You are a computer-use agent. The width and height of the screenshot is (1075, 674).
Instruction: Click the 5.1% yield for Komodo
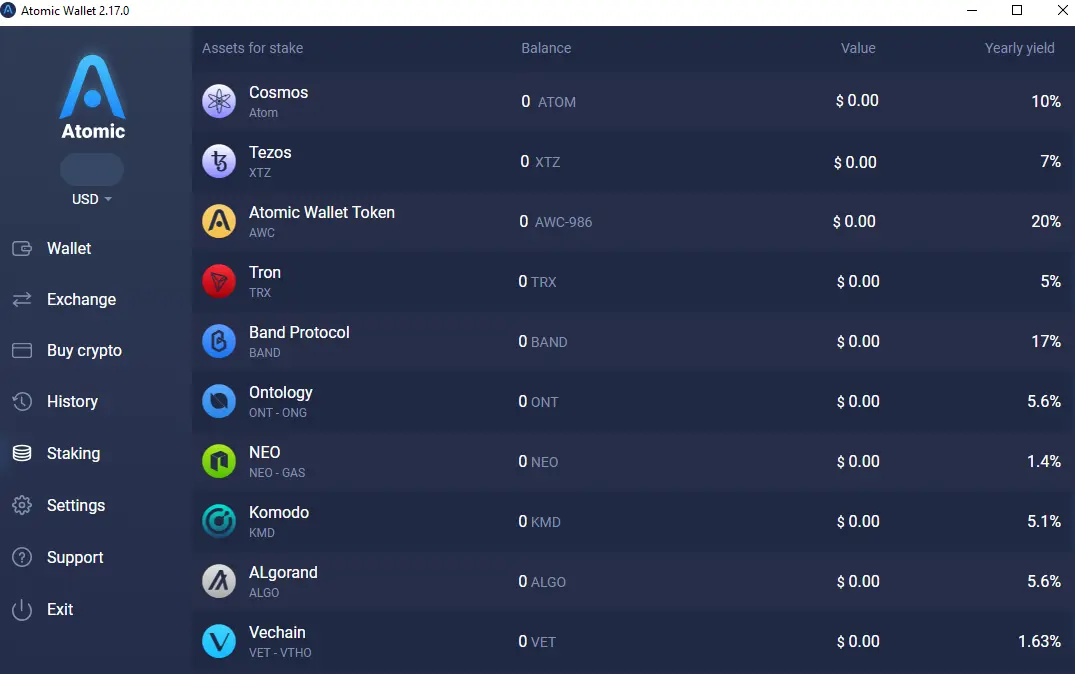click(x=1043, y=521)
